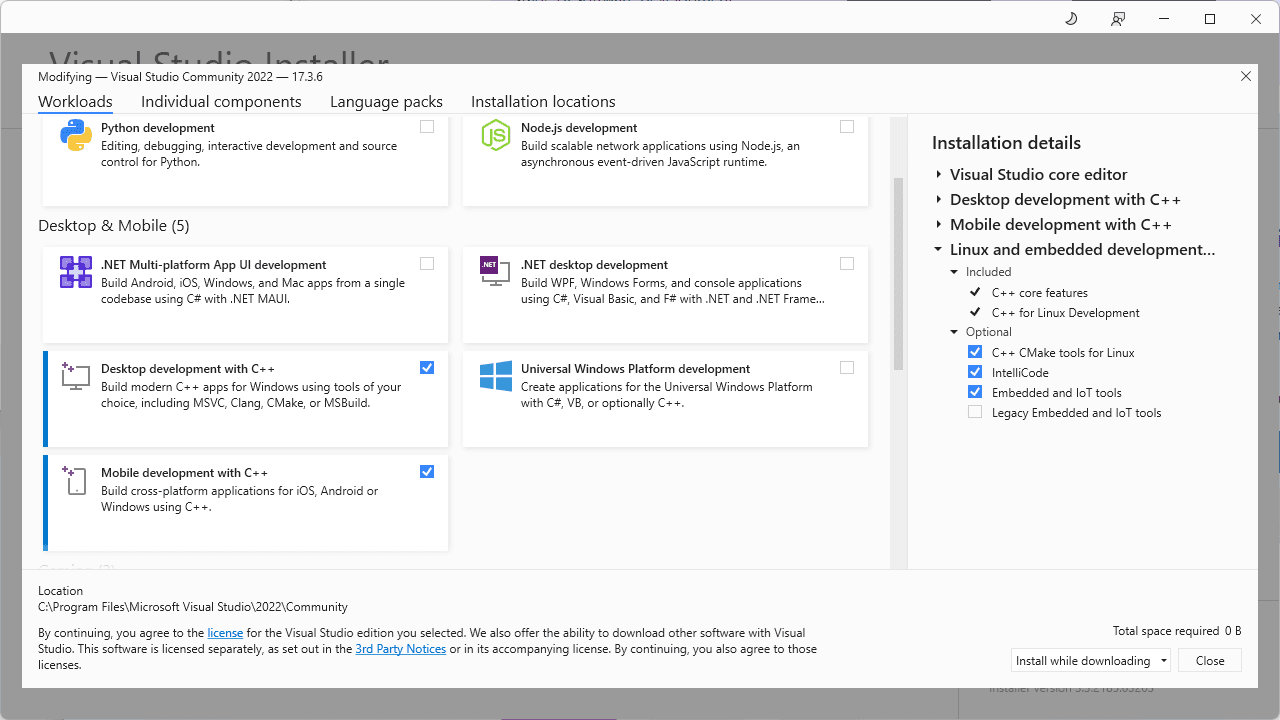Open the 3rd Party Notices link
Viewport: 1280px width, 720px height.
[400, 649]
